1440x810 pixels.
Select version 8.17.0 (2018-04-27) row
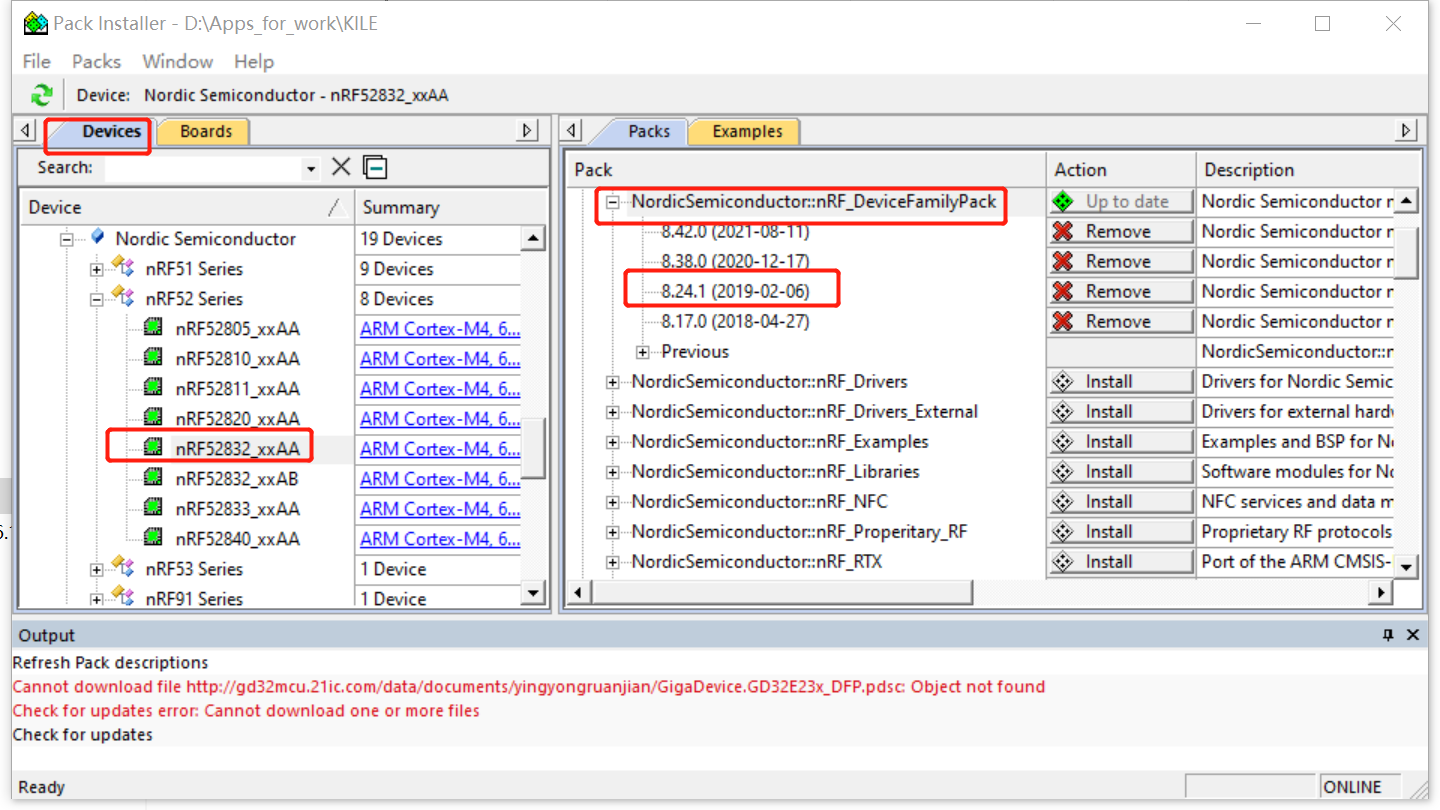point(735,321)
